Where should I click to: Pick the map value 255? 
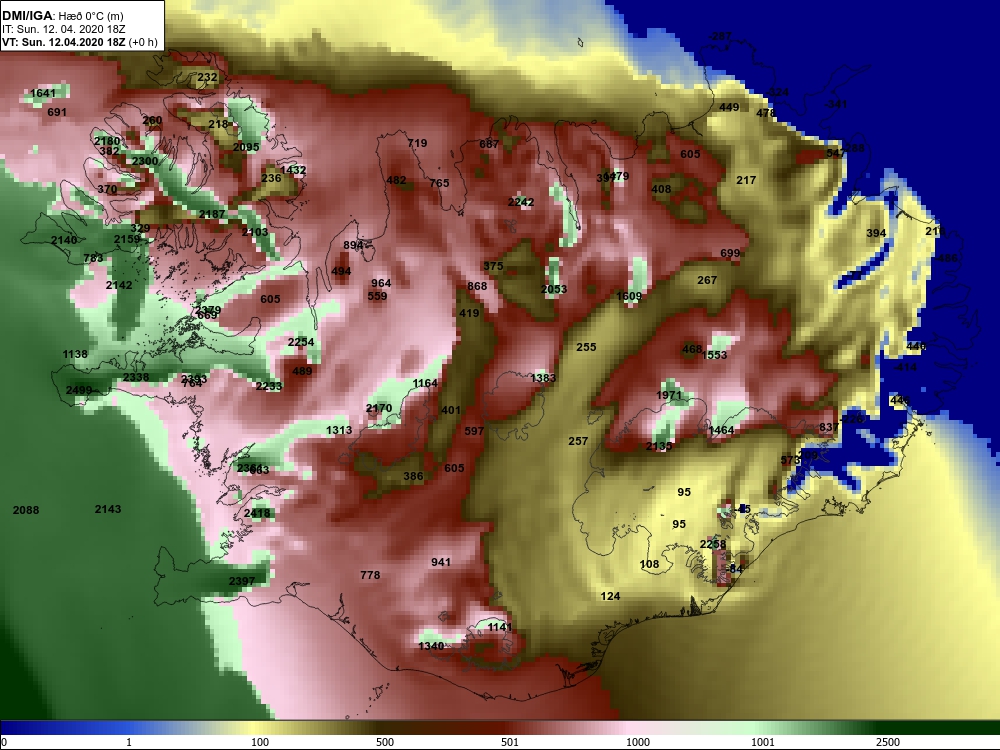click(586, 348)
